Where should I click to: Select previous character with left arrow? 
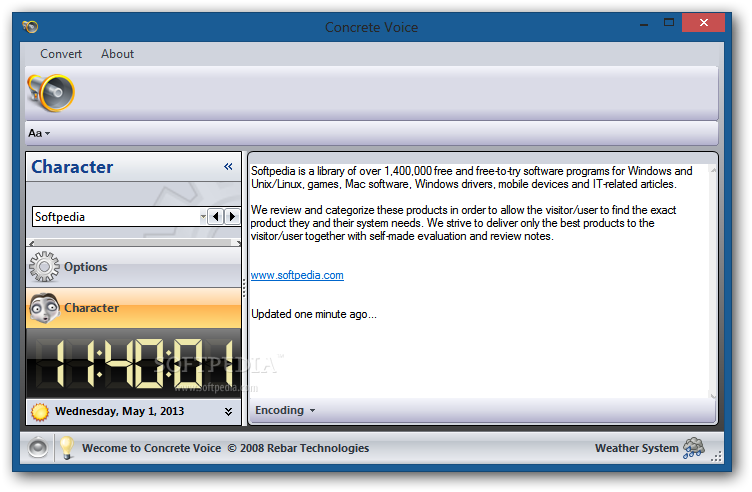[x=216, y=217]
